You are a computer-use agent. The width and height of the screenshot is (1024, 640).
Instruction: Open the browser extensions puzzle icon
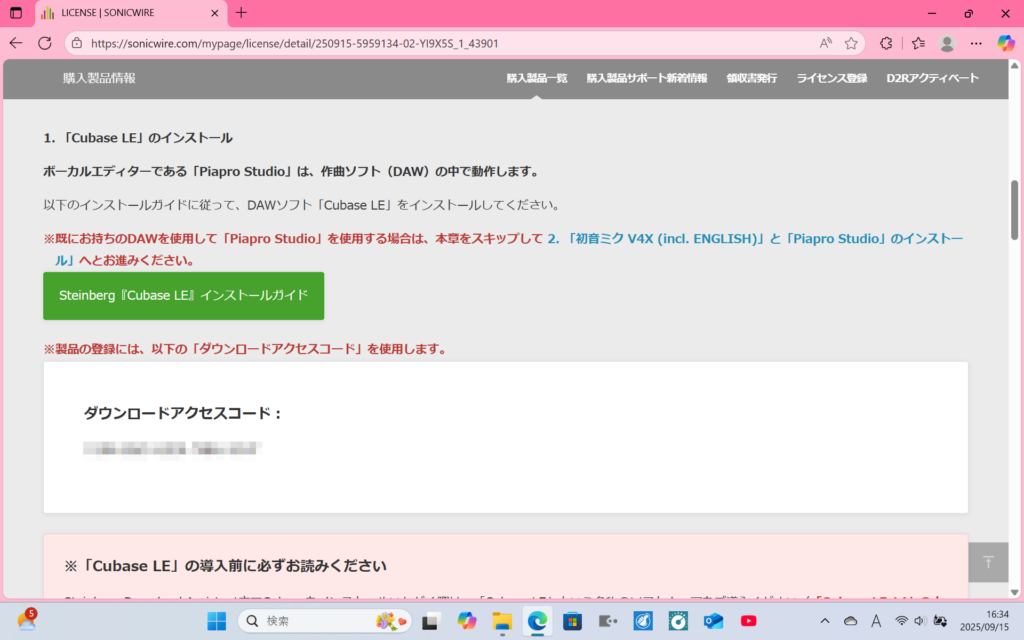pyautogui.click(x=886, y=43)
